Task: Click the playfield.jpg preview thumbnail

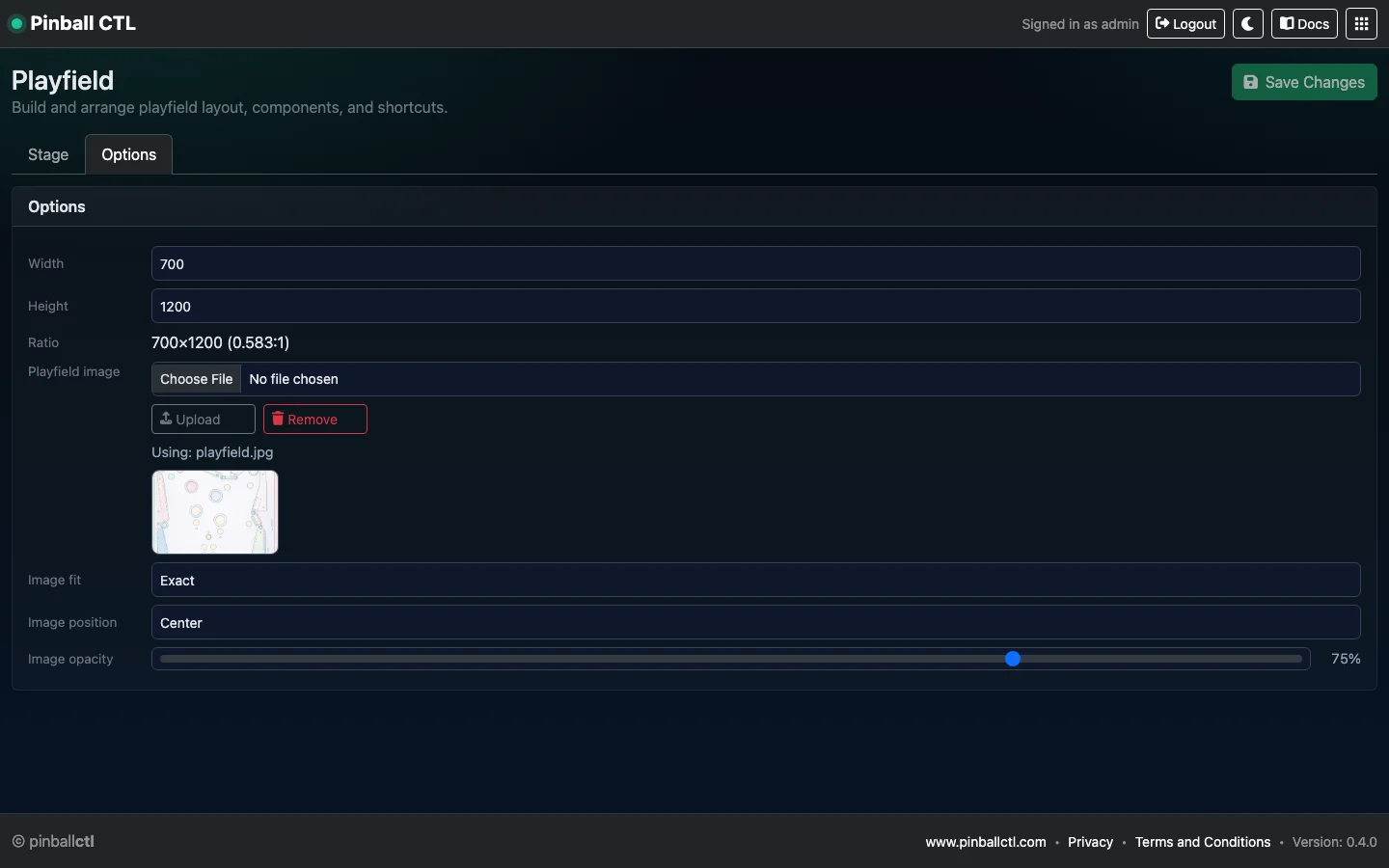Action: 214,512
